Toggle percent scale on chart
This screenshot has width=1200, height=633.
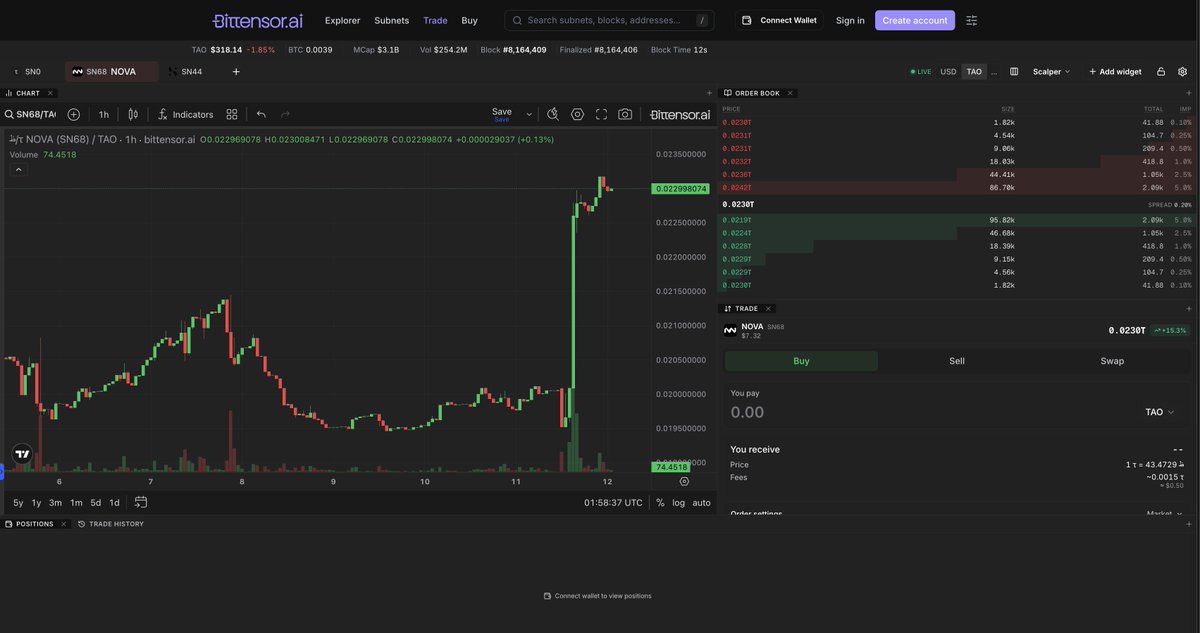[660, 502]
